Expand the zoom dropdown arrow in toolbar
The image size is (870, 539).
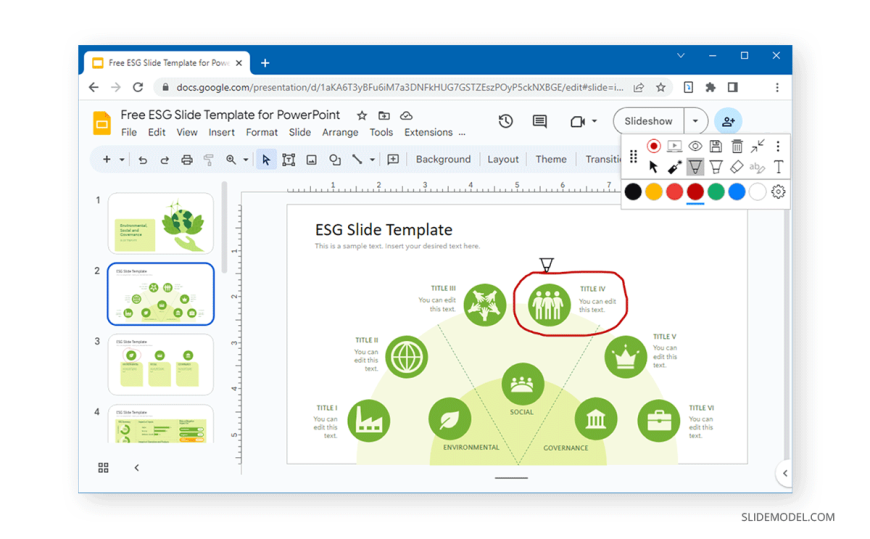tap(245, 160)
